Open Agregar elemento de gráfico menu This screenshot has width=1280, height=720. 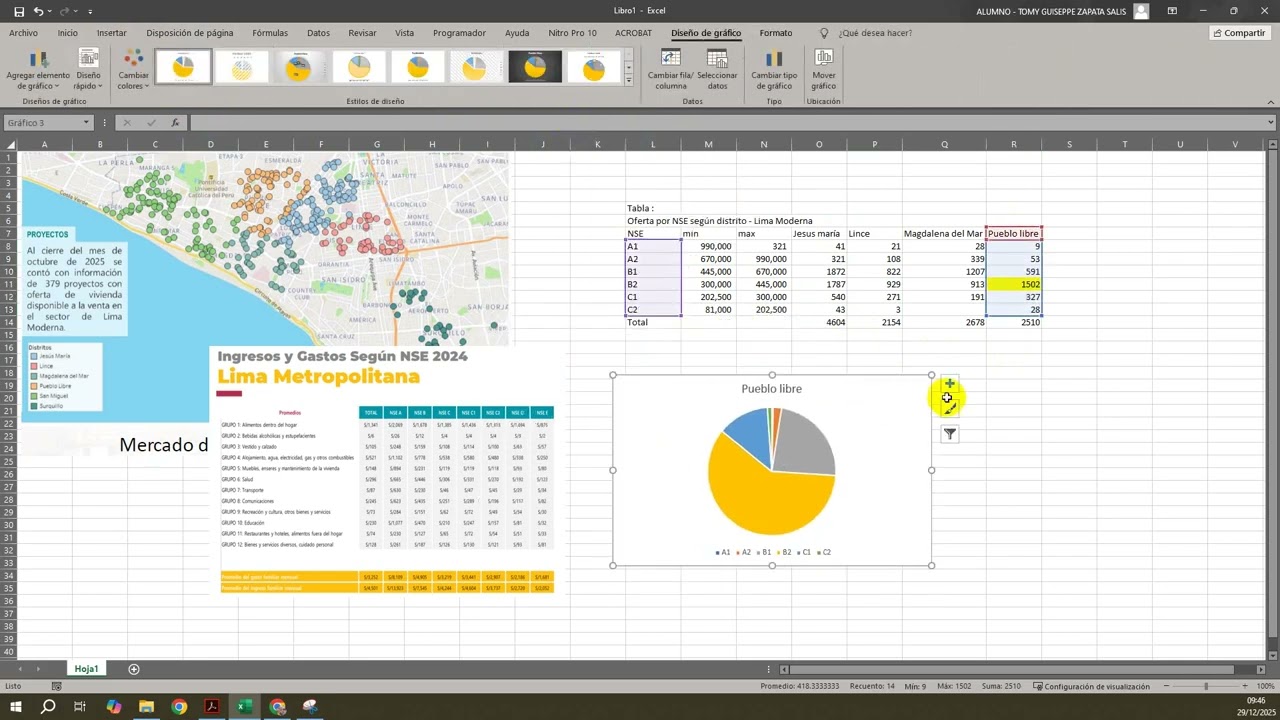coord(38,70)
